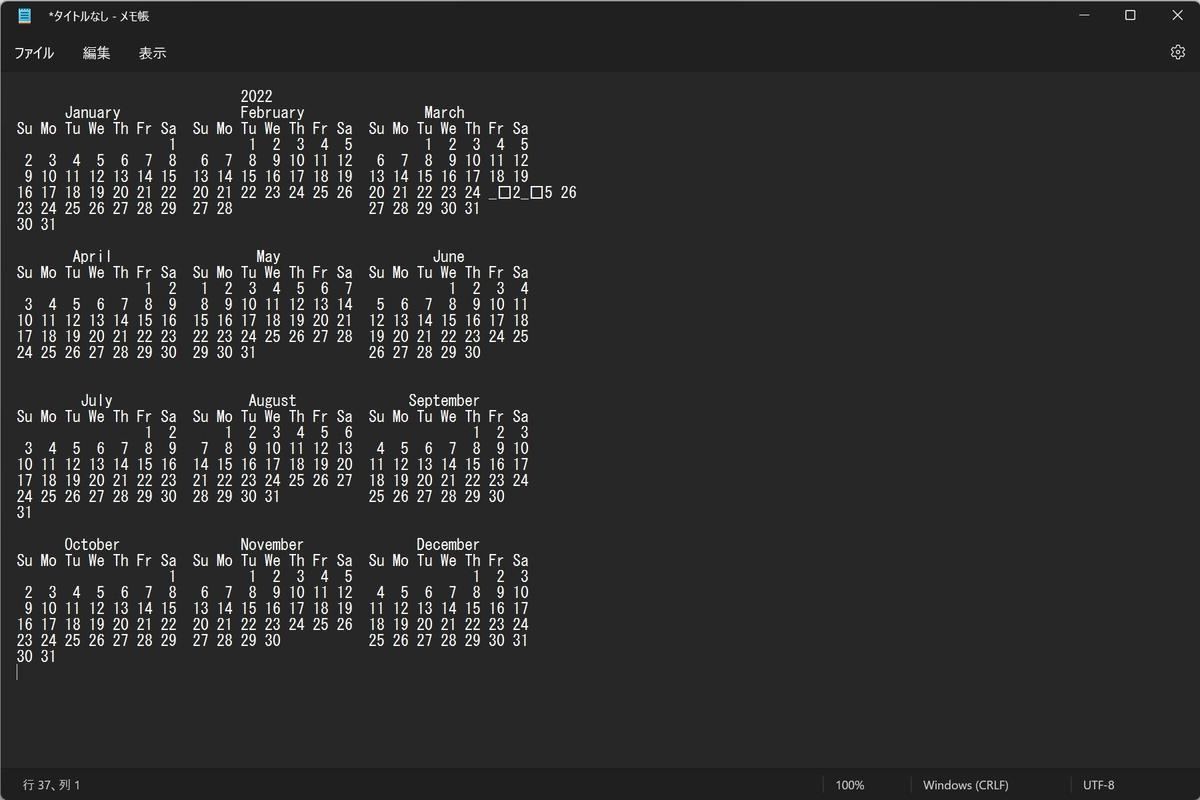Click the June month heading
The height and width of the screenshot is (800, 1200).
pyautogui.click(x=448, y=256)
